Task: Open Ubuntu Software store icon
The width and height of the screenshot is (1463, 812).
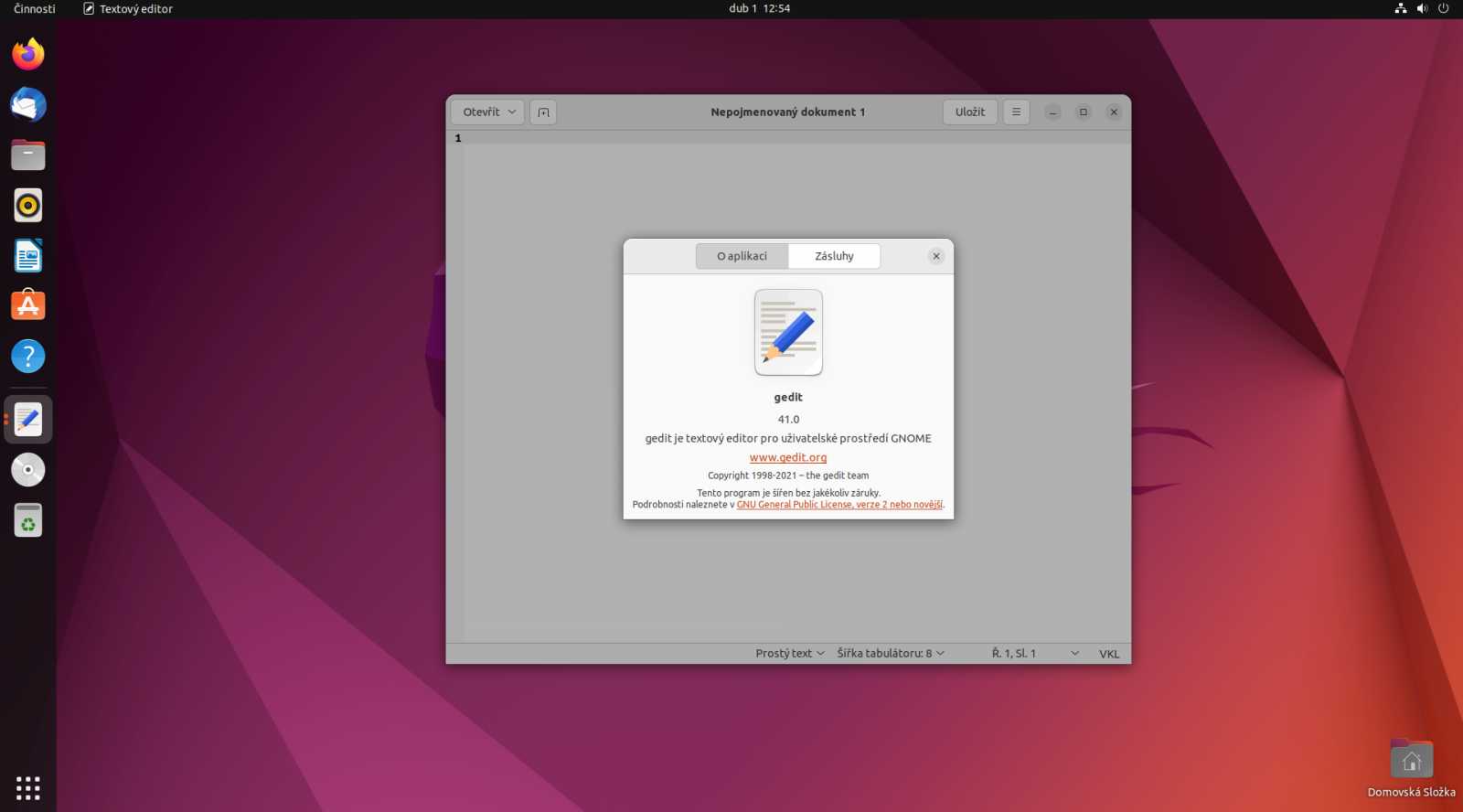Action: [x=28, y=305]
